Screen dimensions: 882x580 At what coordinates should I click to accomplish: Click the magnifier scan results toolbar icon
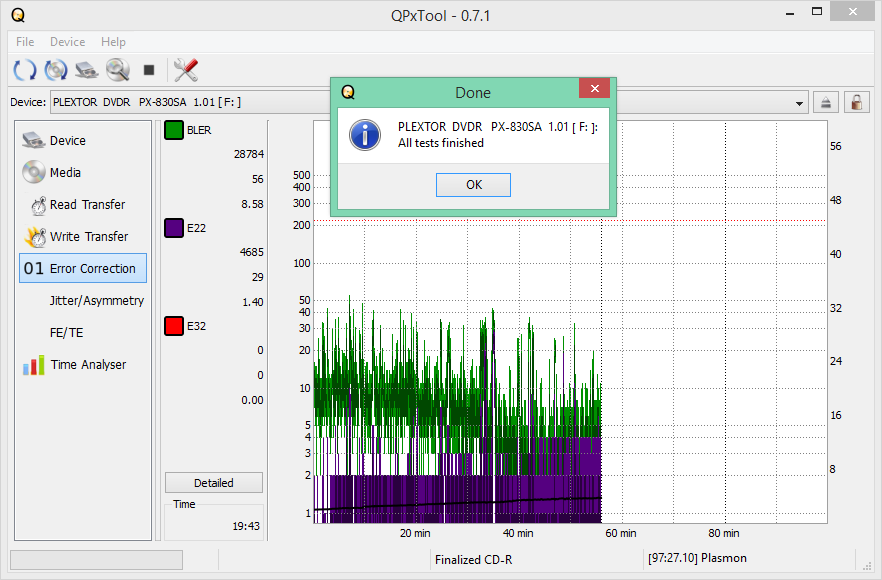click(118, 70)
